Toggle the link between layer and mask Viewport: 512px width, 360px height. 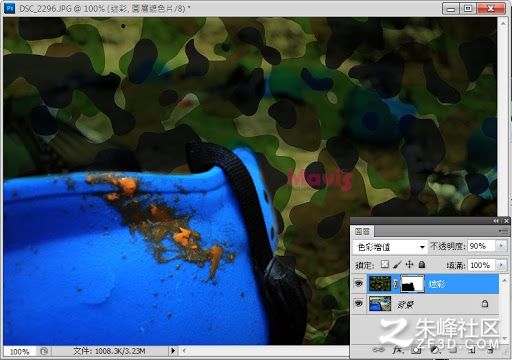(396, 284)
